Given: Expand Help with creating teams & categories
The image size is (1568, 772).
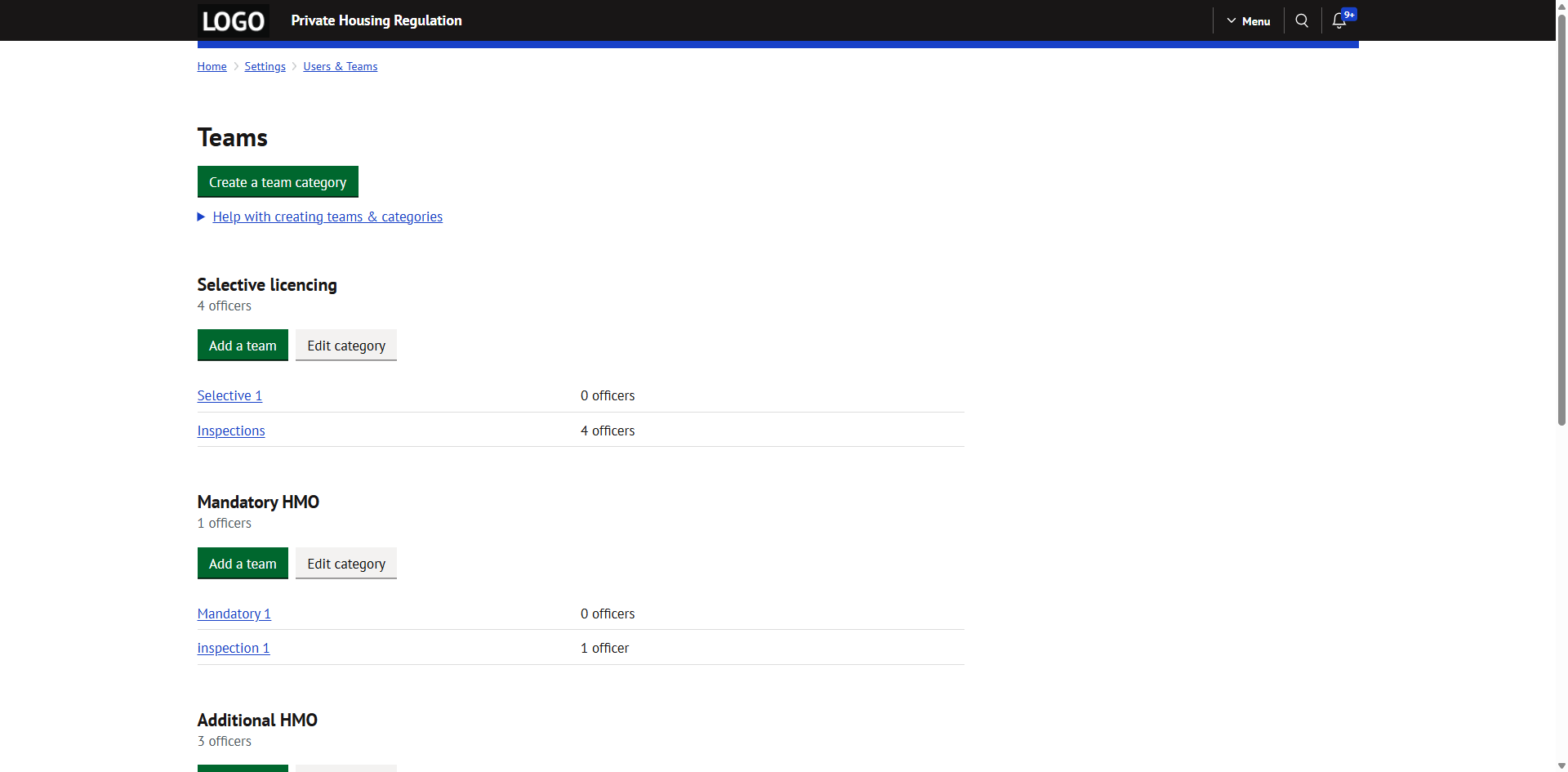Looking at the screenshot, I should coord(320,216).
